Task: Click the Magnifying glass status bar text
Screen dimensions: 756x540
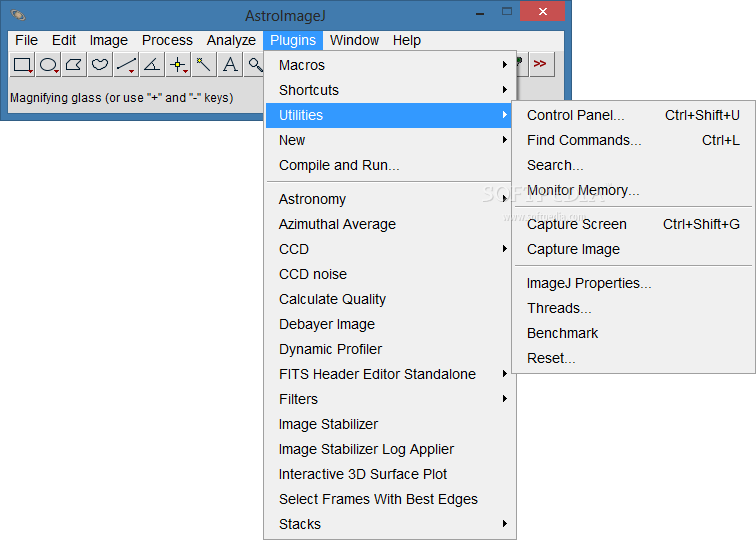Action: [122, 98]
